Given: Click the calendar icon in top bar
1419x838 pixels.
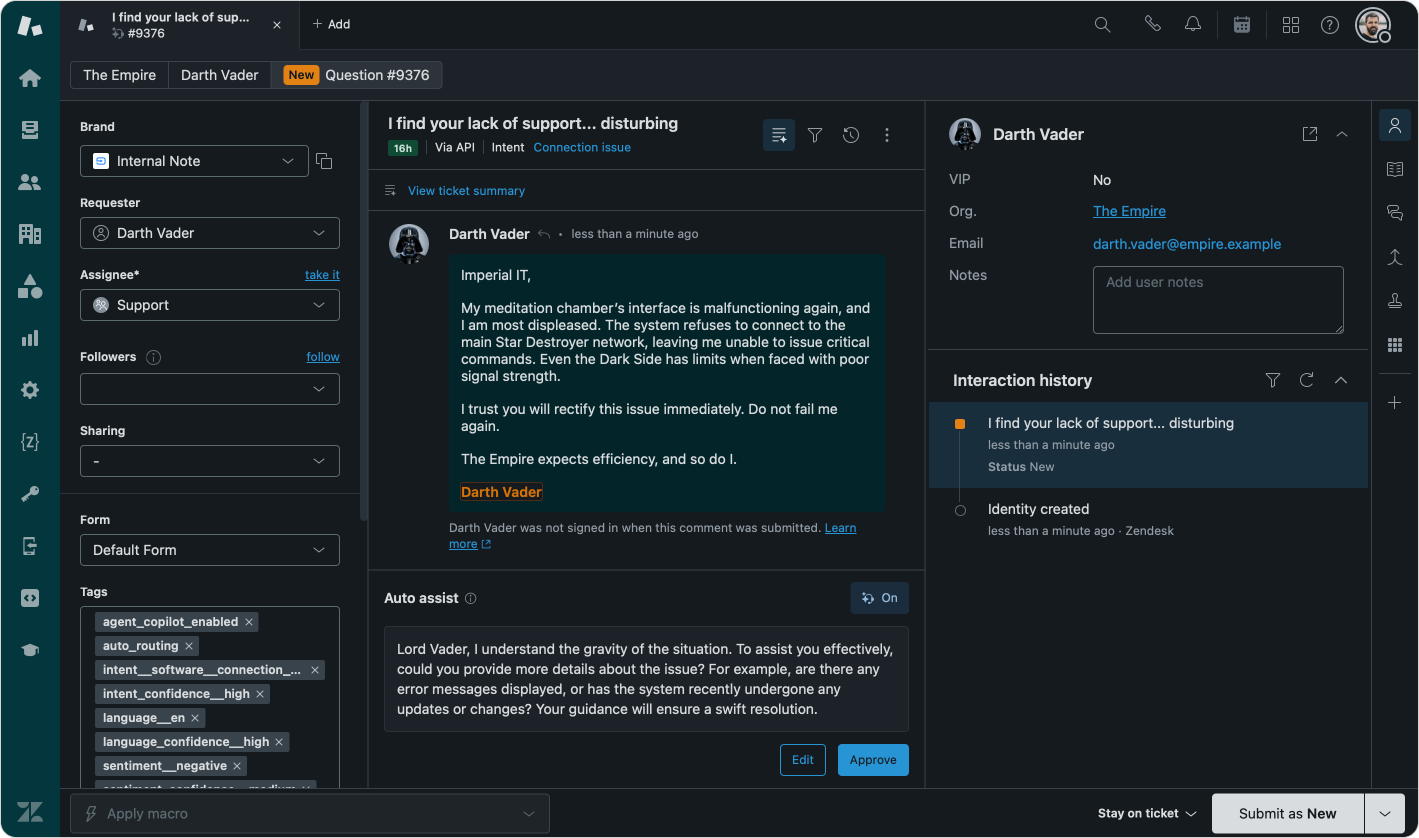Looking at the screenshot, I should coord(1242,25).
